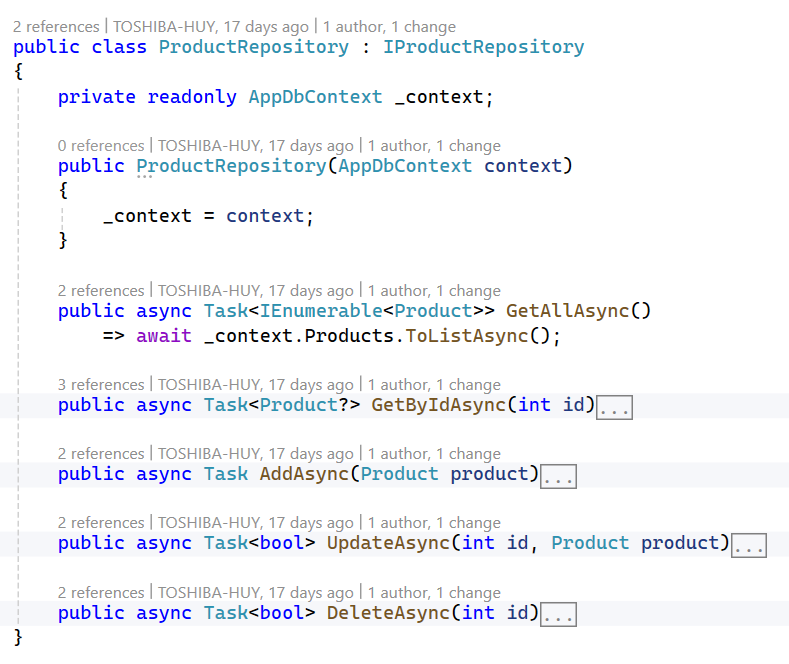Open the 2 references link above UpdateAsync
Image resolution: width=789 pixels, height=664 pixels.
point(101,523)
